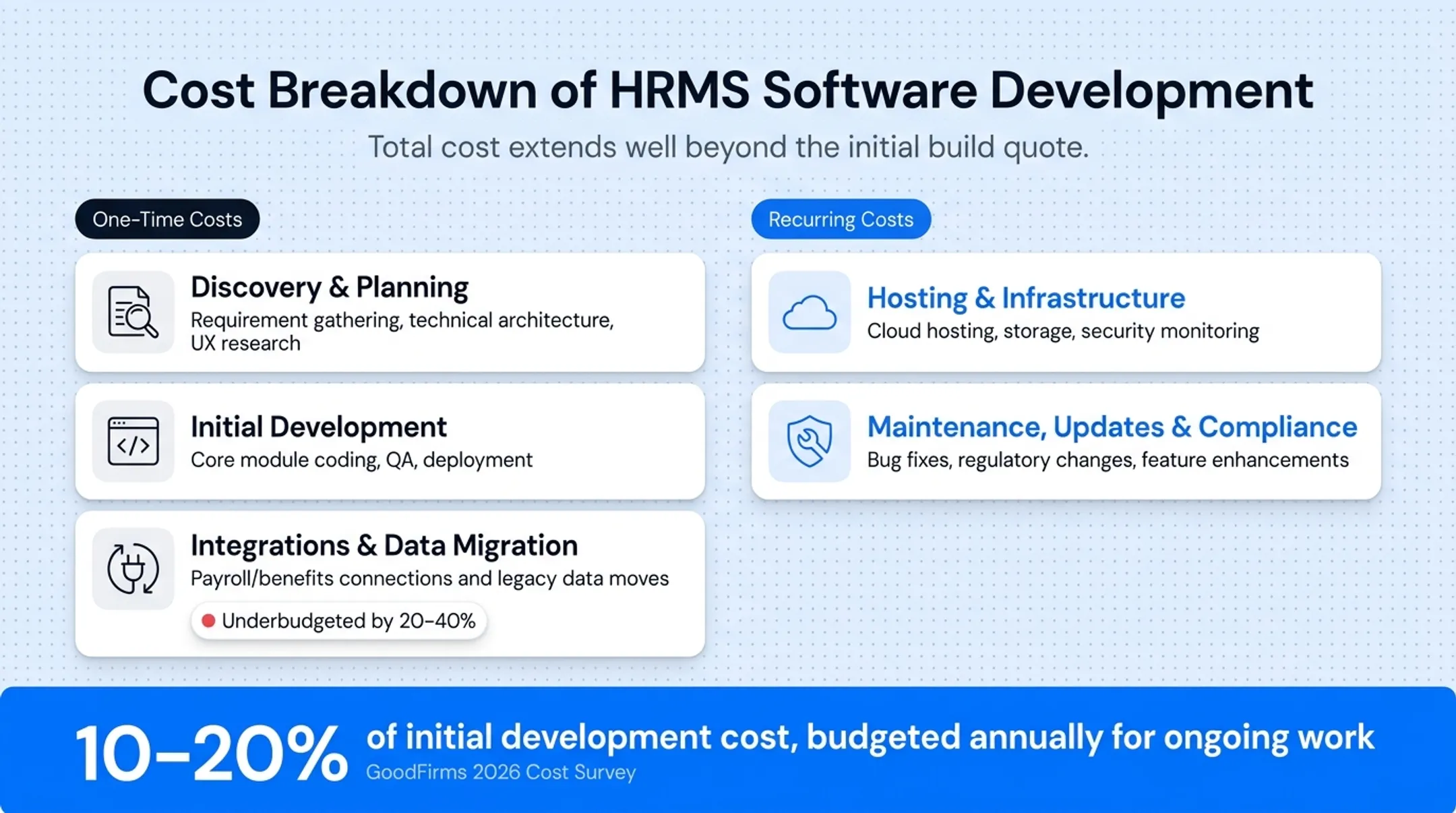The height and width of the screenshot is (813, 1456).
Task: Click the text Cloud hosting, storage, security monitoring
Action: tap(1063, 332)
